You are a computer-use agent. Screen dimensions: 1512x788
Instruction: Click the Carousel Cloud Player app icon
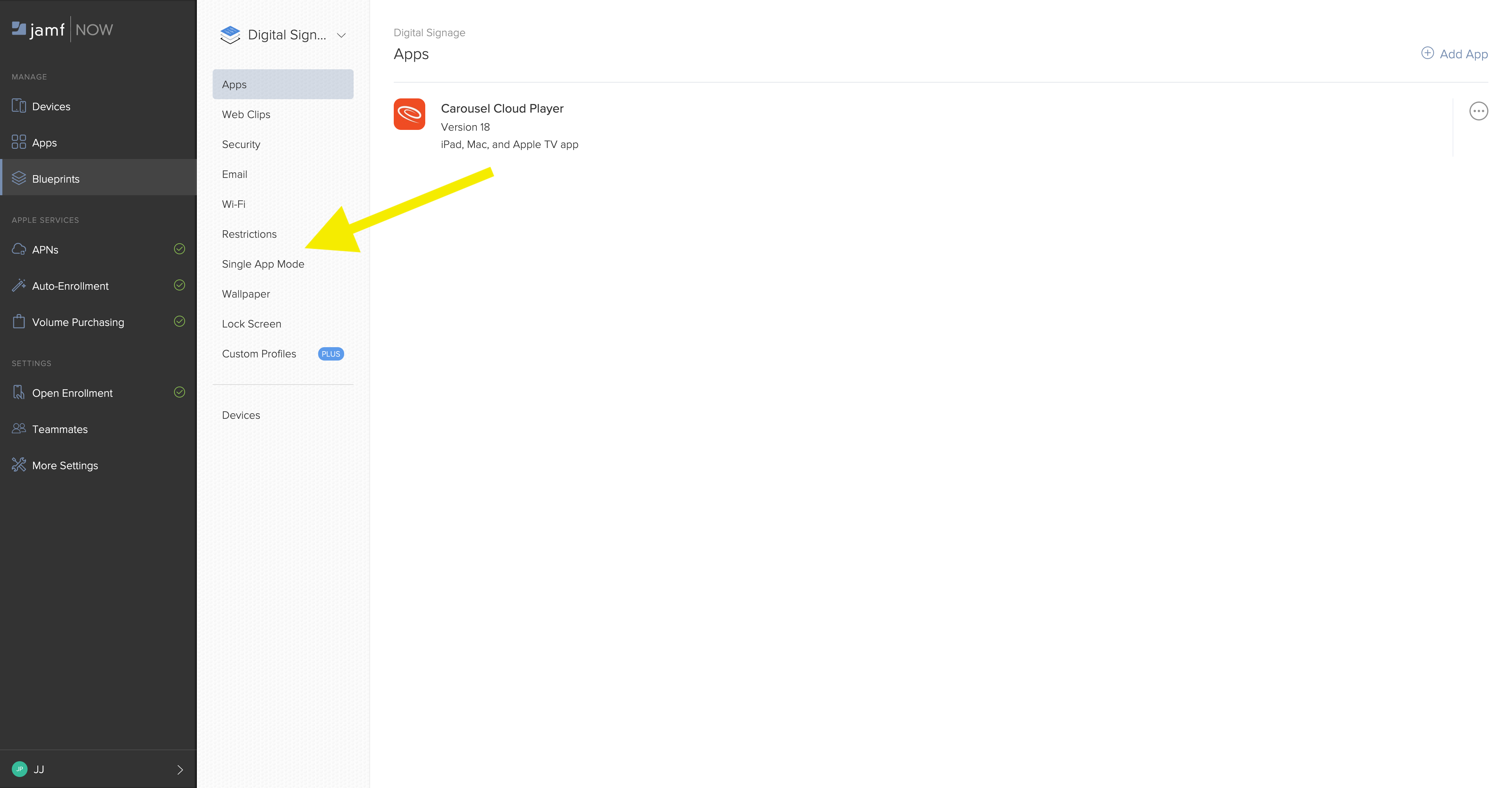[x=409, y=114]
